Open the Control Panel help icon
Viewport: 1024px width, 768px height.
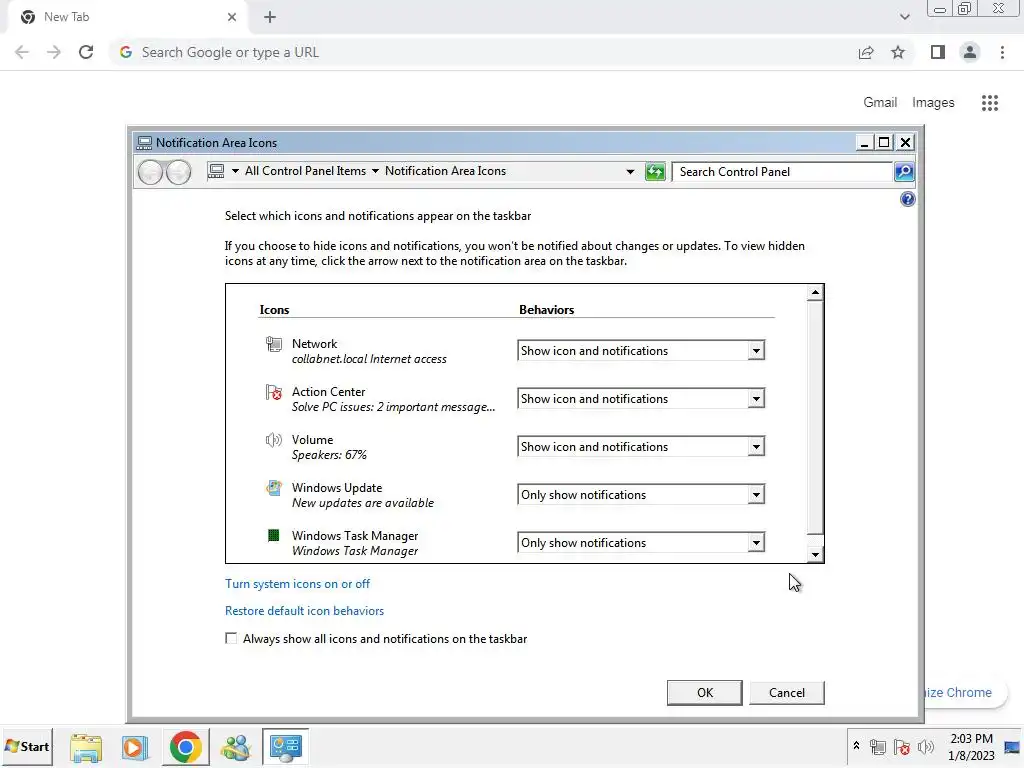point(907,199)
